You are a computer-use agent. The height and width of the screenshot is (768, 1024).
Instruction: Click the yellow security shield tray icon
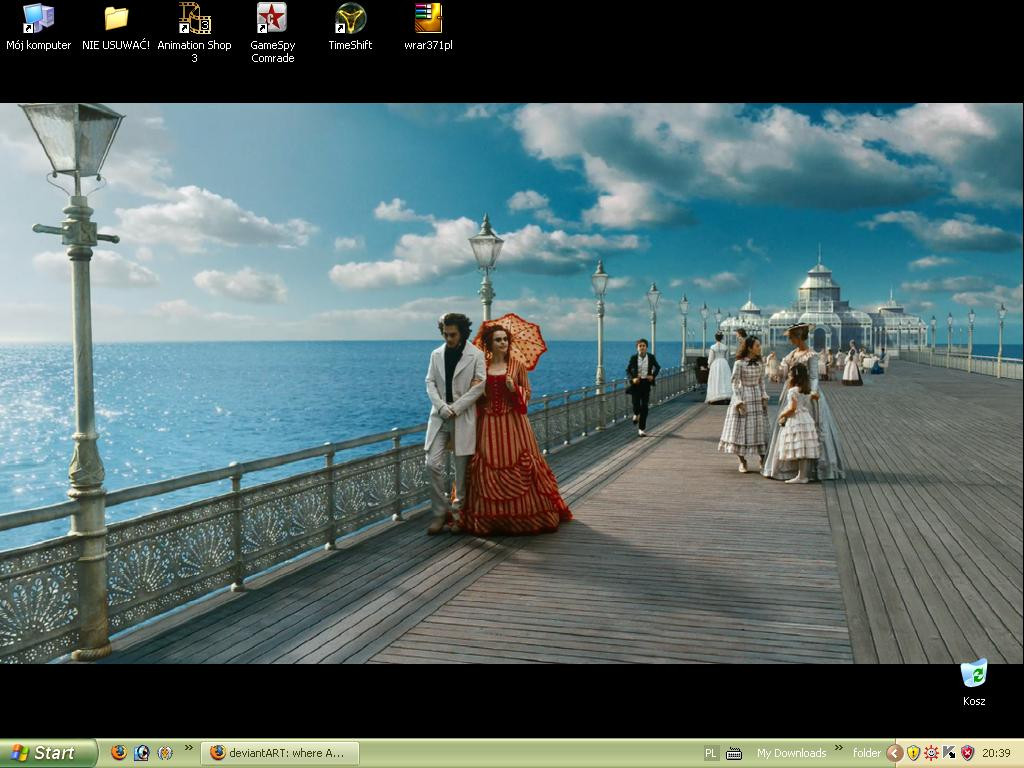pyautogui.click(x=913, y=754)
